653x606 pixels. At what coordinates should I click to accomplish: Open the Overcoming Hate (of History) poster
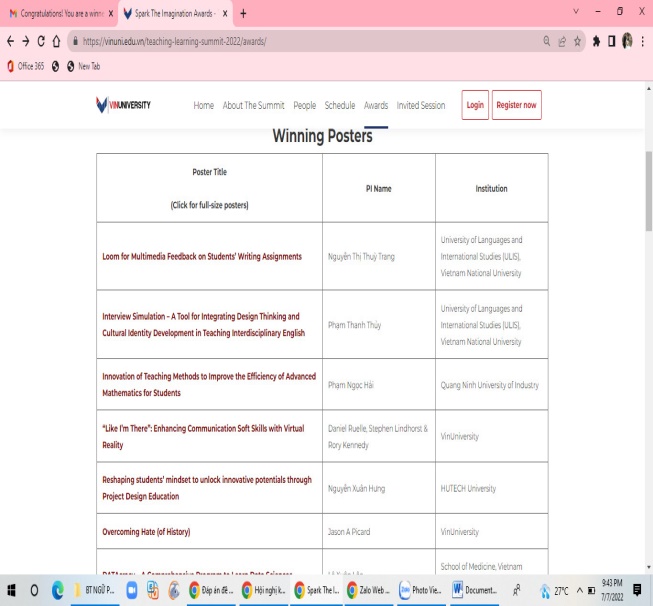pyautogui.click(x=146, y=531)
